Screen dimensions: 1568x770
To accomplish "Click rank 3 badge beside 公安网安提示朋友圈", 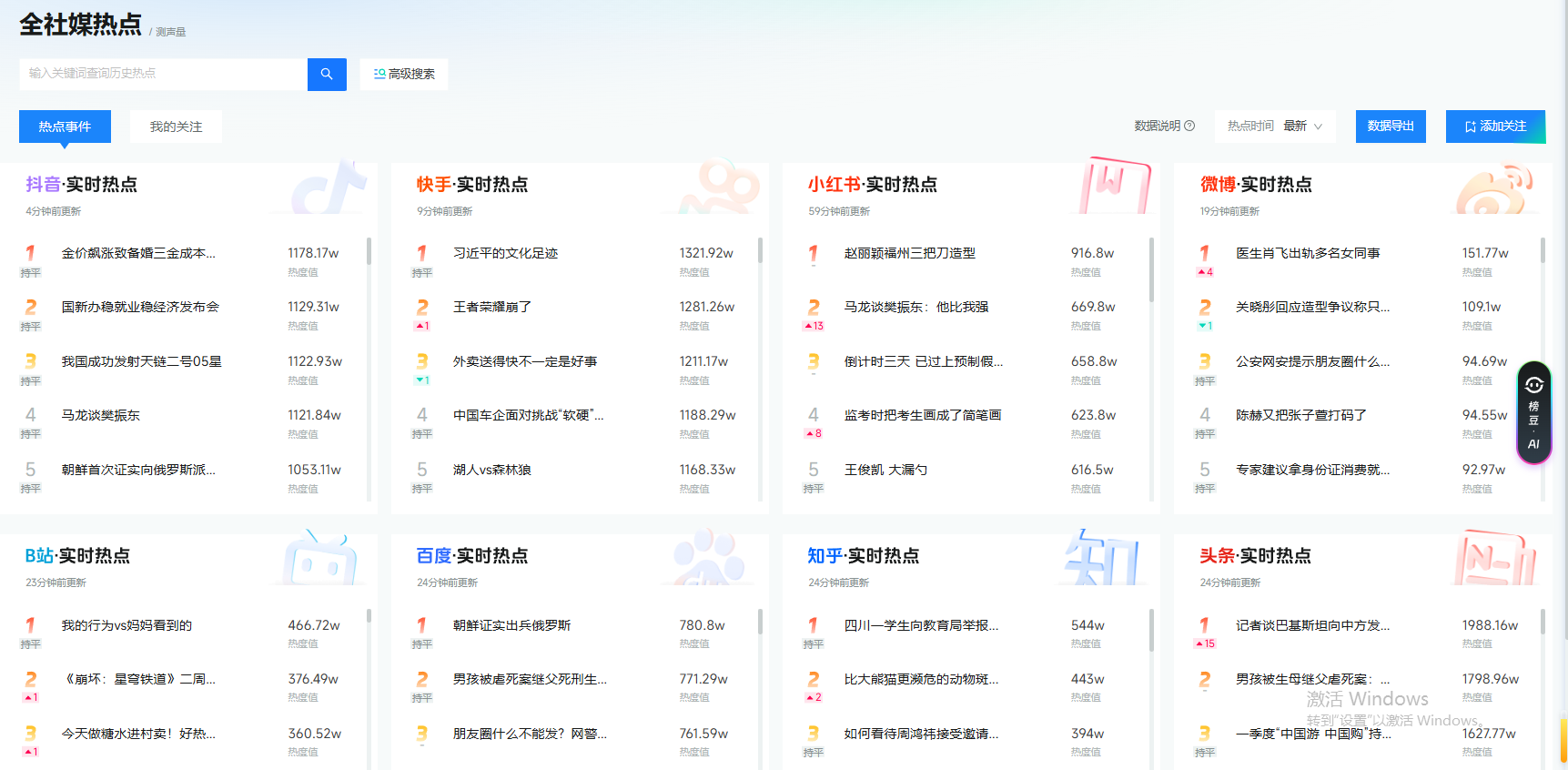I will point(1205,361).
